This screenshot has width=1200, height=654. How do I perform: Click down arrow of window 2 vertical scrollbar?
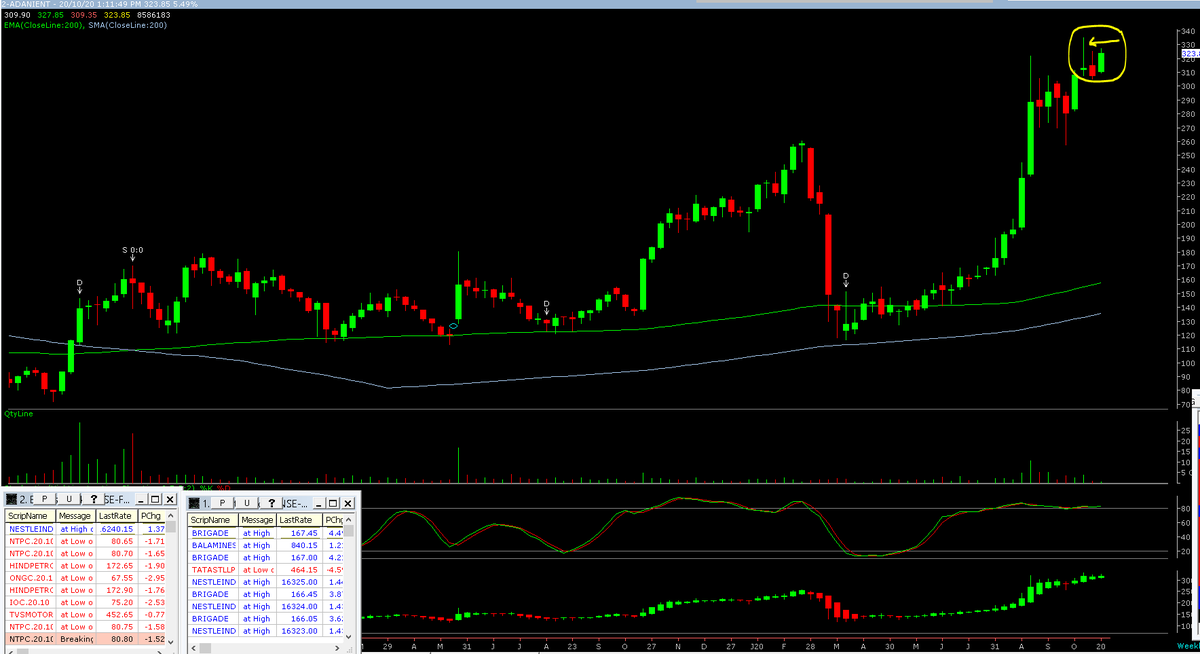[x=171, y=642]
